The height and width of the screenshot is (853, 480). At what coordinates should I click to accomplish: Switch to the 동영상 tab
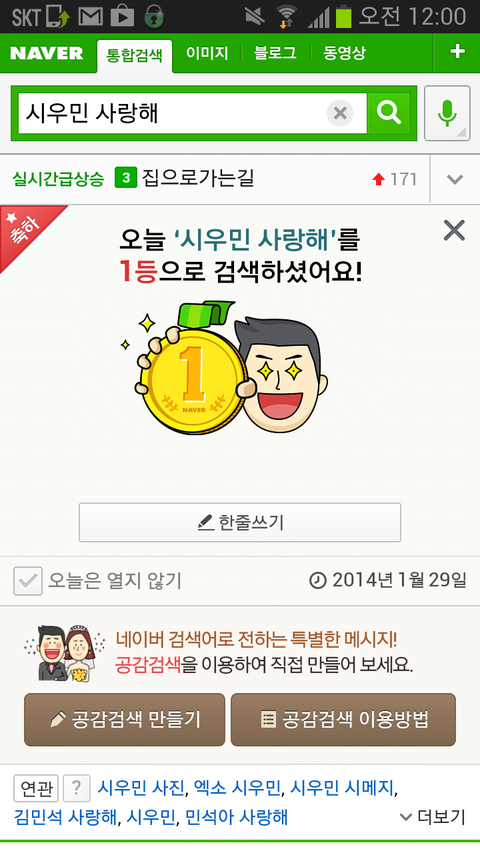pos(344,53)
